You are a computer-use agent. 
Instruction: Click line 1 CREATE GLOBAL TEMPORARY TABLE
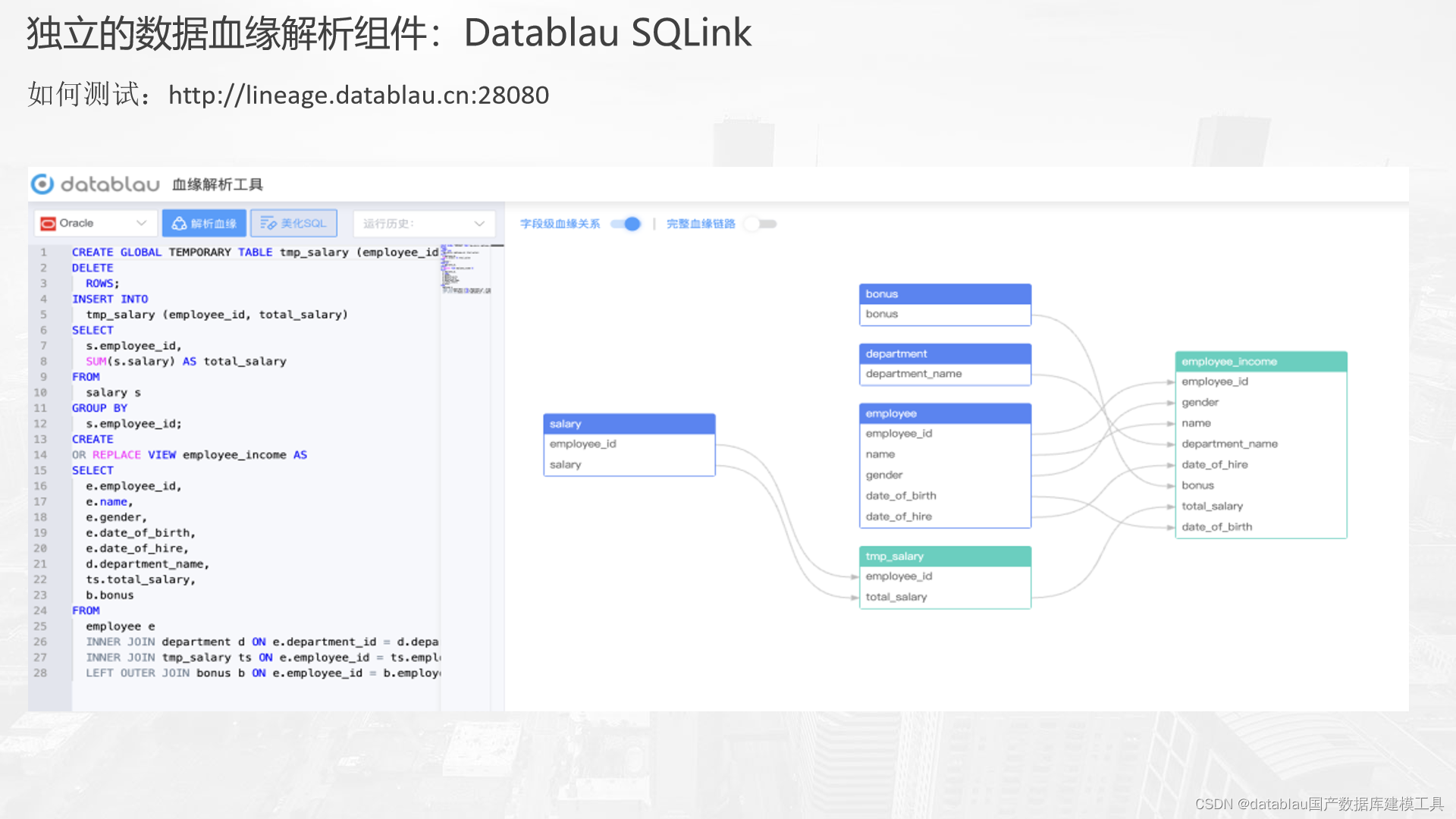click(x=255, y=252)
